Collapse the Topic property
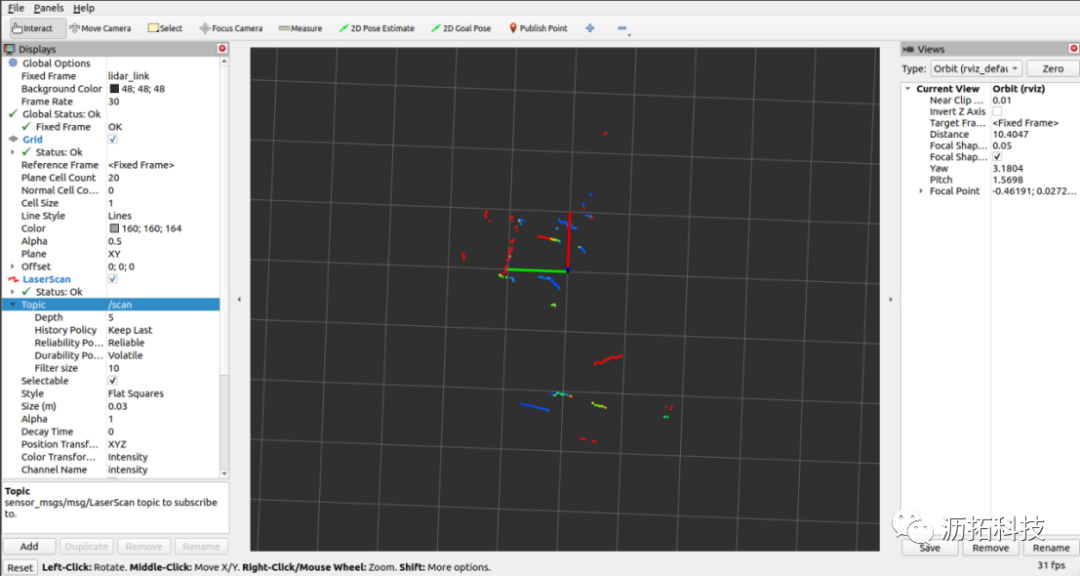The width and height of the screenshot is (1080, 576). click(12, 305)
